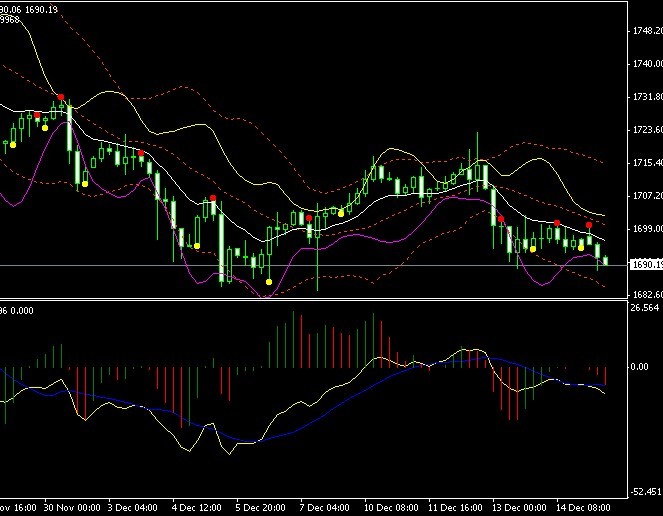The width and height of the screenshot is (663, 516).
Task: Click the 26.564 indicator scale value
Action: tap(644, 308)
